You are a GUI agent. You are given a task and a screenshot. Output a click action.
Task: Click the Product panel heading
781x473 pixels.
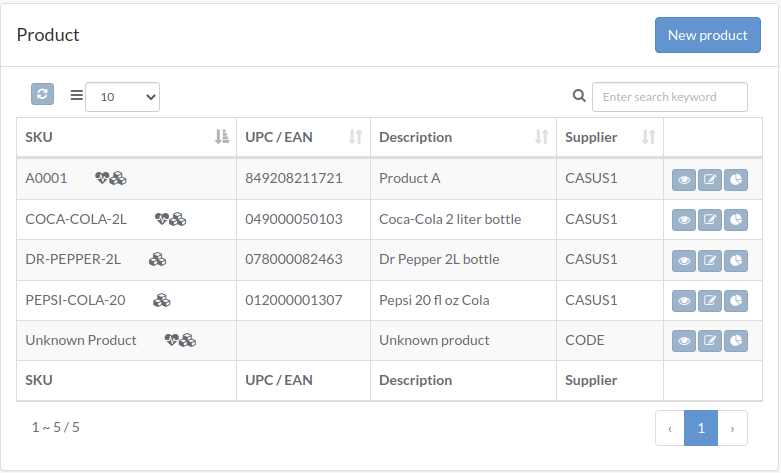pos(48,35)
